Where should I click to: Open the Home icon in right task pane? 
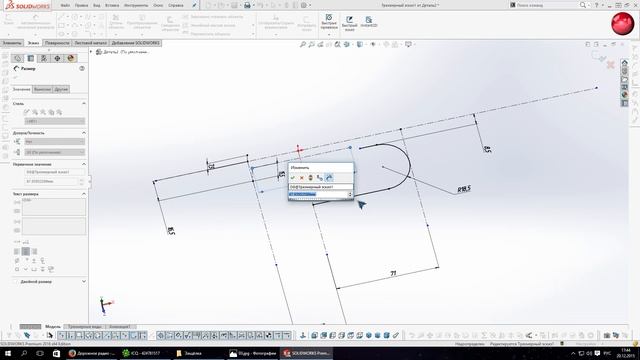click(x=624, y=63)
